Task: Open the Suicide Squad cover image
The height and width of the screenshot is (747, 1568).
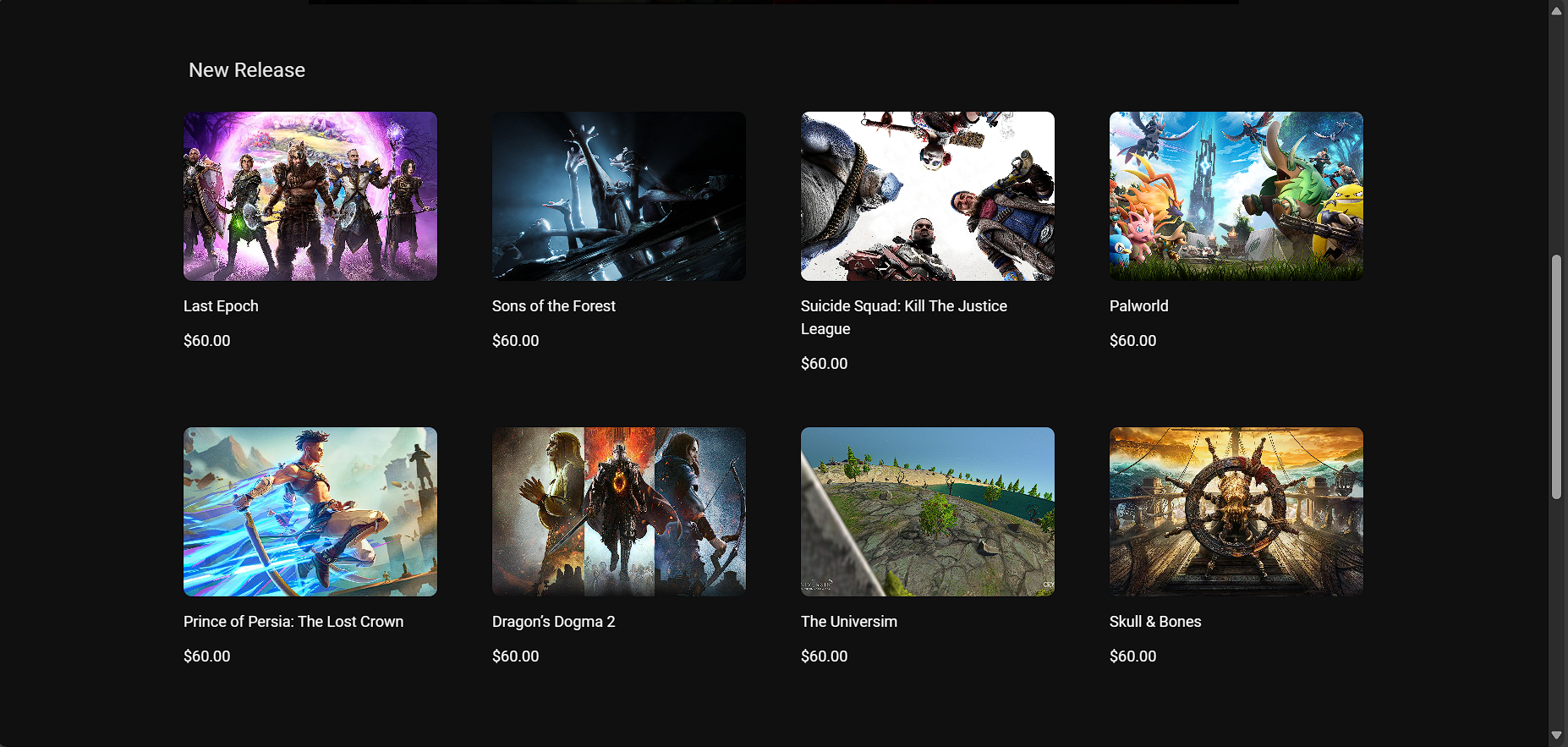Action: [928, 196]
